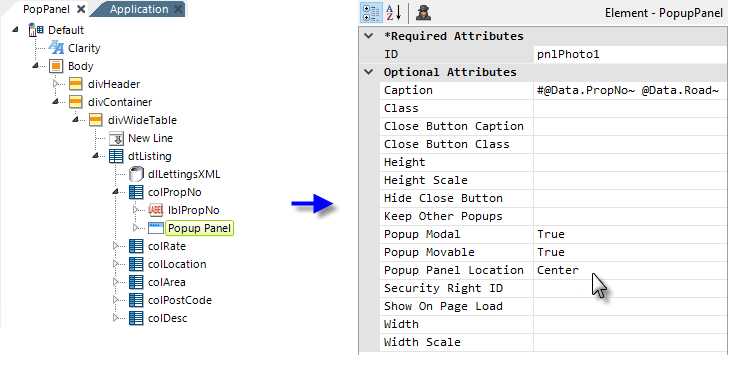730x377 pixels.
Task: Click the Security Right ID value field
Action: click(x=630, y=289)
